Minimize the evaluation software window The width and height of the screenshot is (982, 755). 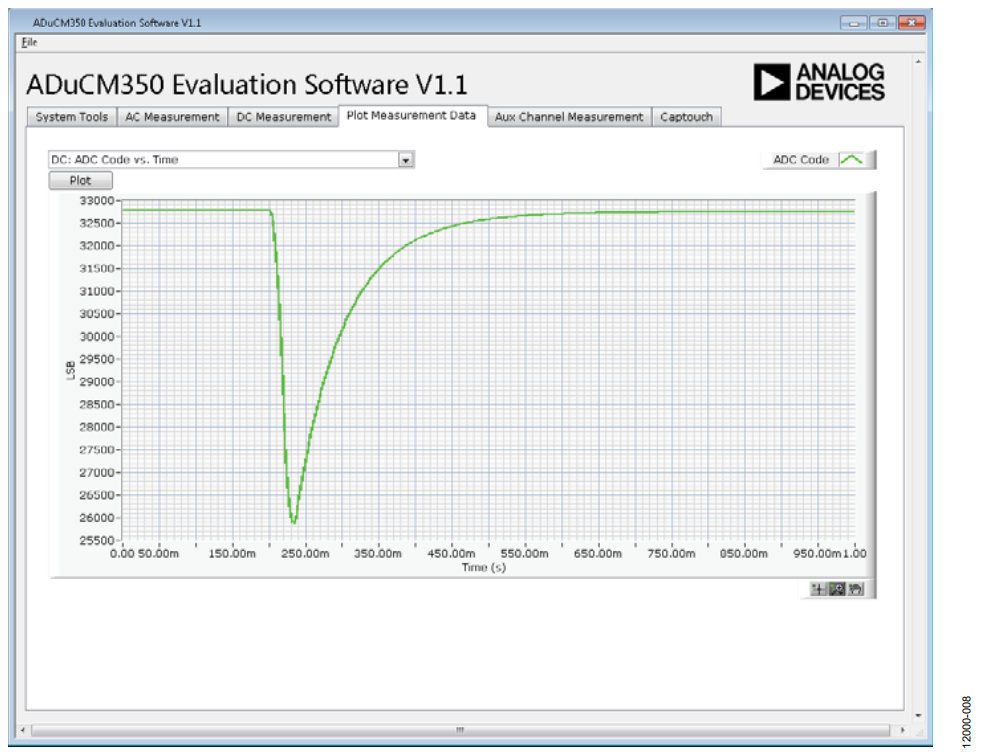point(854,23)
